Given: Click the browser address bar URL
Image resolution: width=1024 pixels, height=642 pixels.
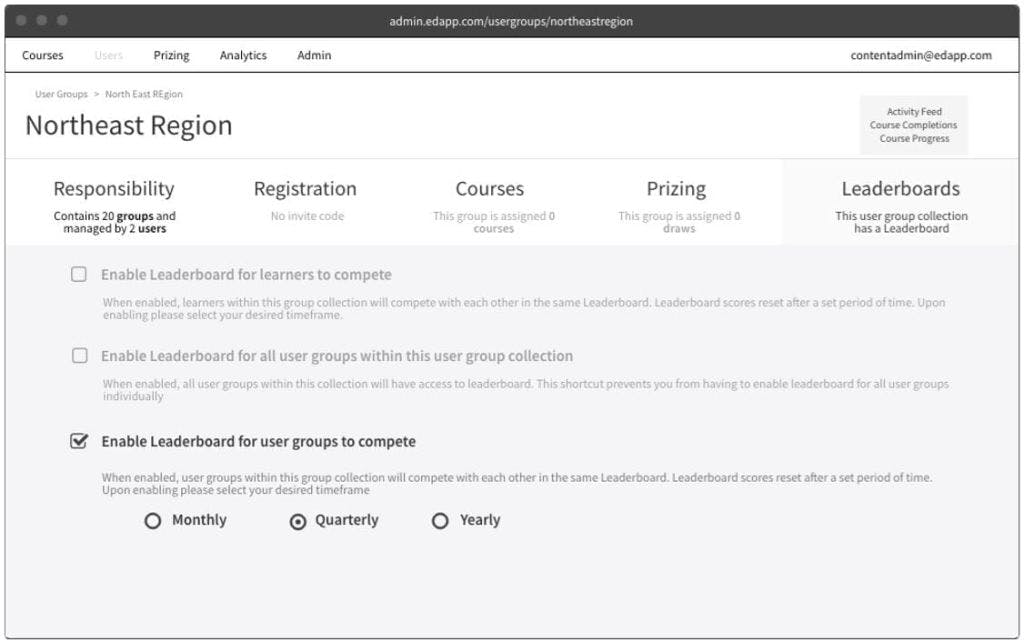Looking at the screenshot, I should click(x=511, y=21).
